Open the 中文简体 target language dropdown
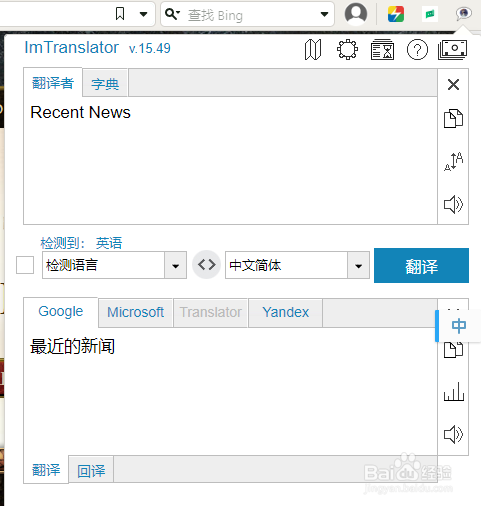This screenshot has width=481, height=506. pyautogui.click(x=297, y=265)
